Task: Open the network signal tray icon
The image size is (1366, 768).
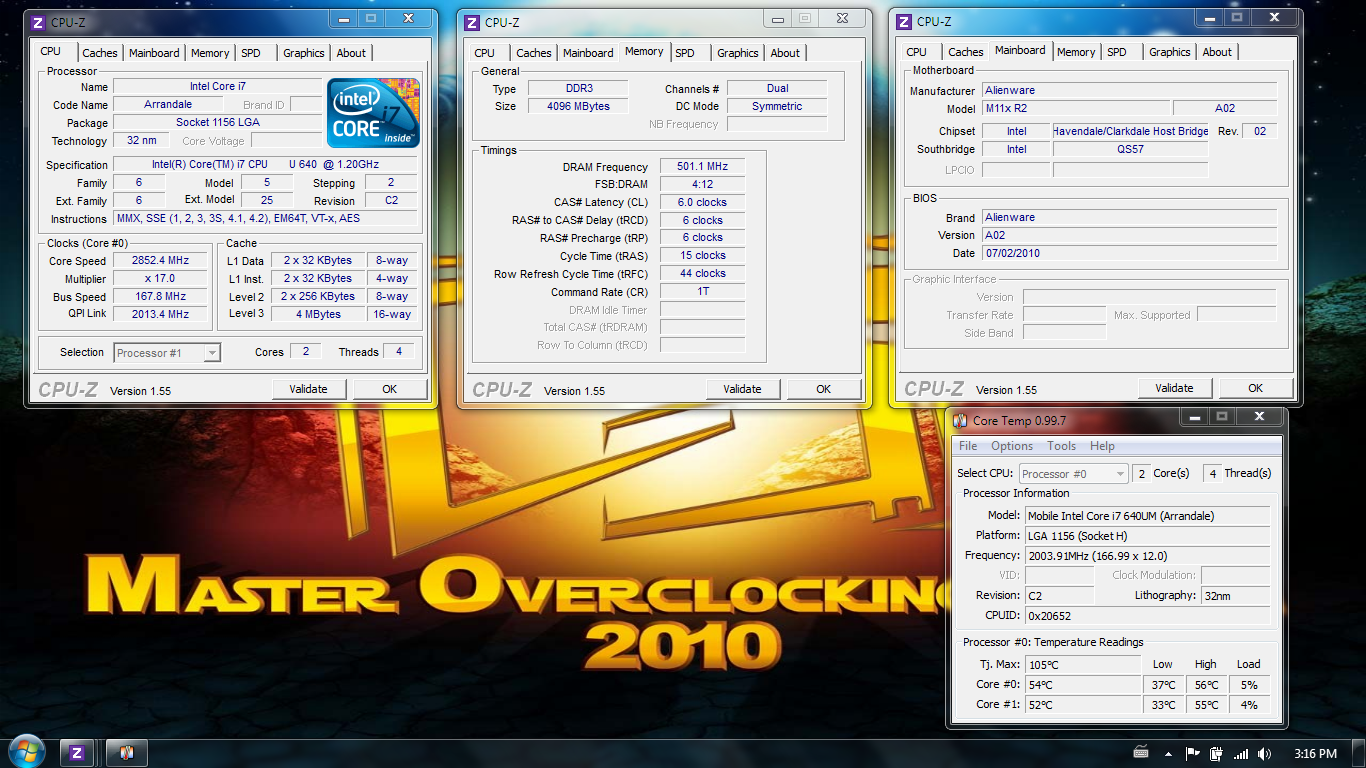Action: tap(1240, 754)
